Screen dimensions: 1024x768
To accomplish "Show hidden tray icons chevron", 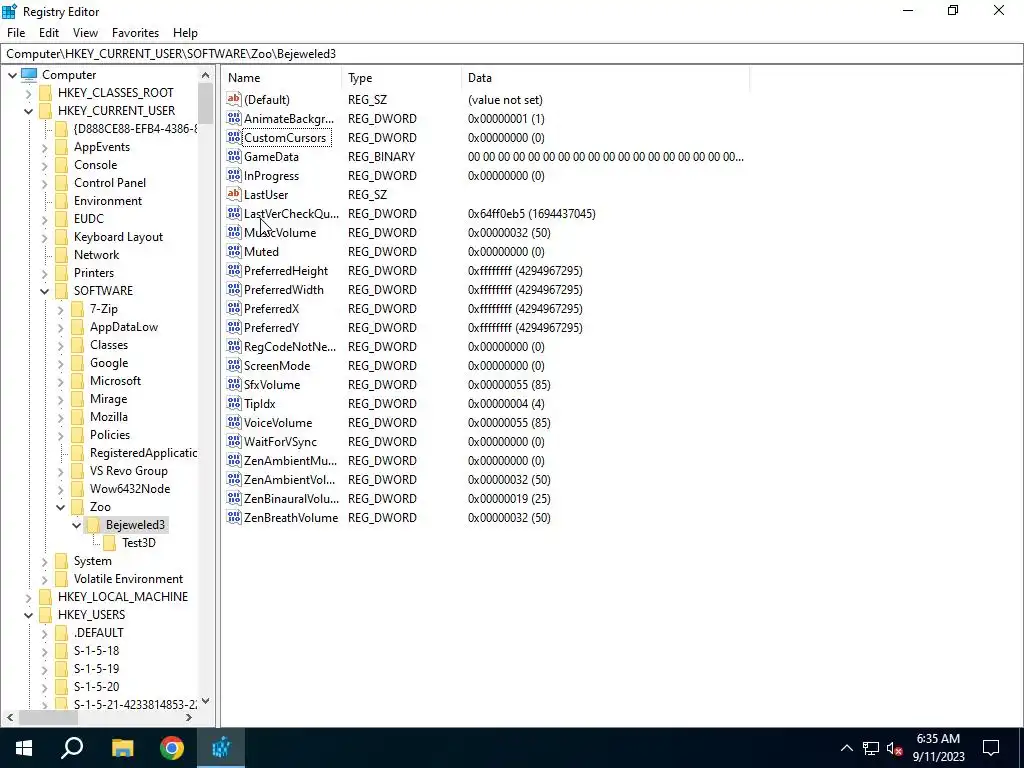I will [x=846, y=748].
